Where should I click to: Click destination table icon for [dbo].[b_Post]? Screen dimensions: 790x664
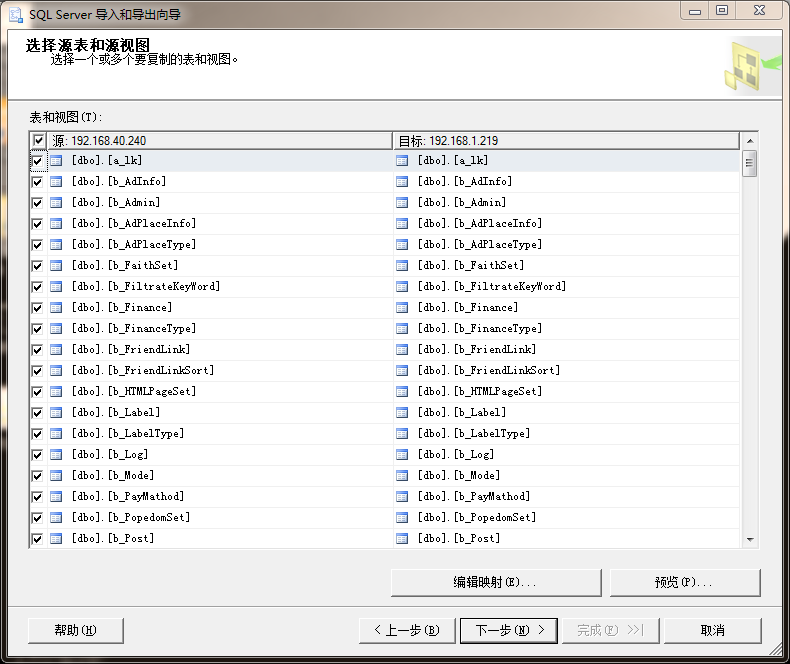(x=402, y=539)
